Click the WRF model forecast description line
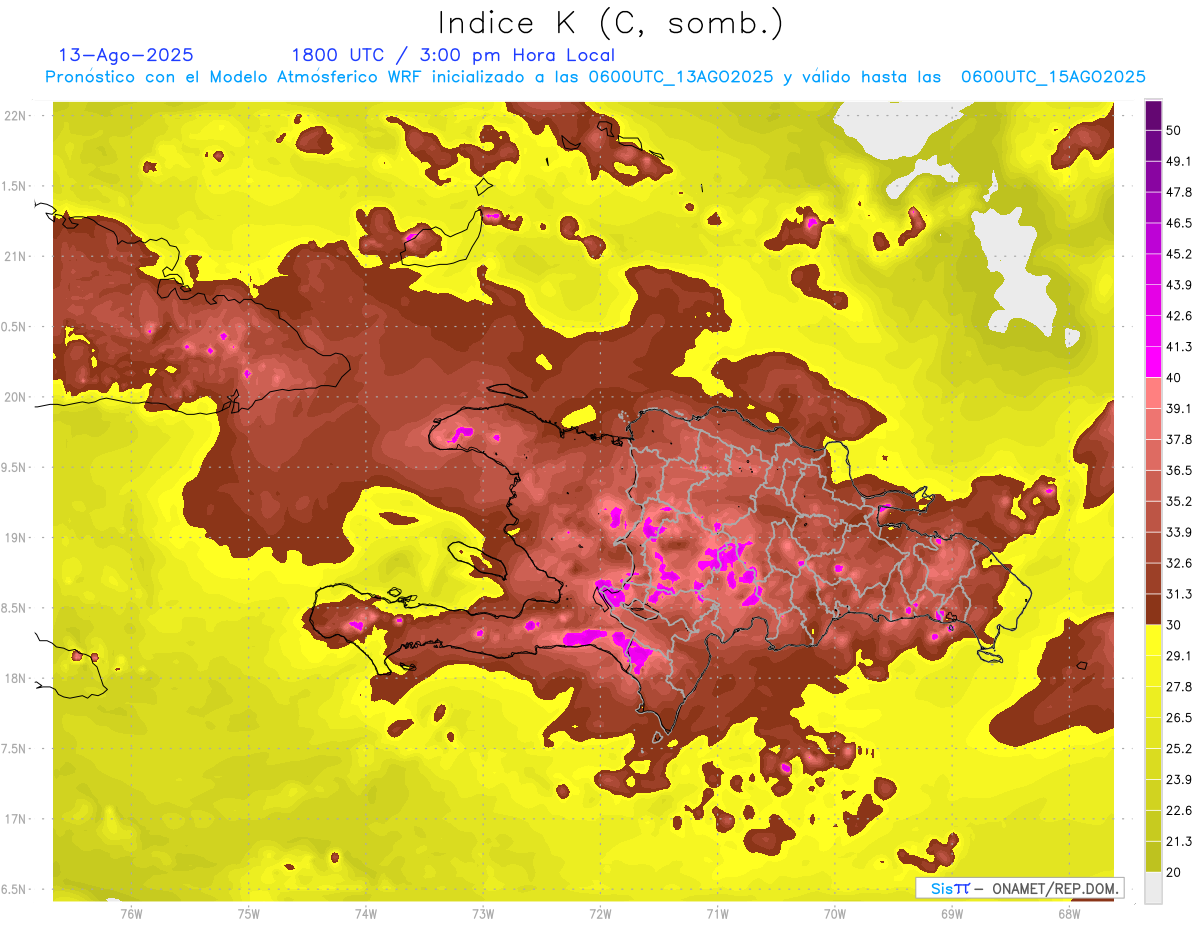 [595, 77]
